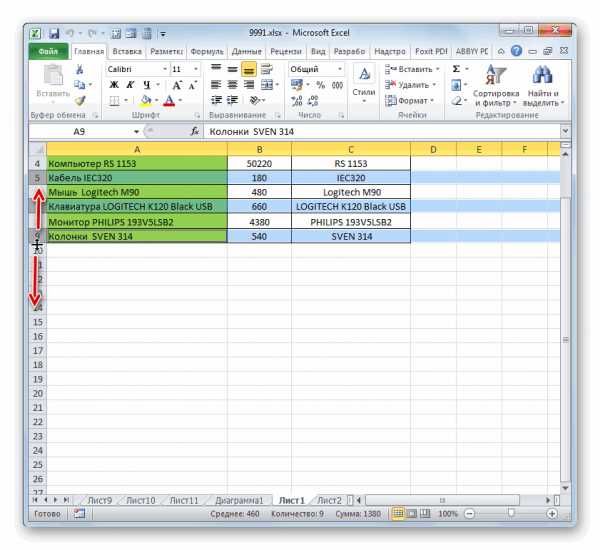
Task: Select column B header
Action: coord(259,149)
